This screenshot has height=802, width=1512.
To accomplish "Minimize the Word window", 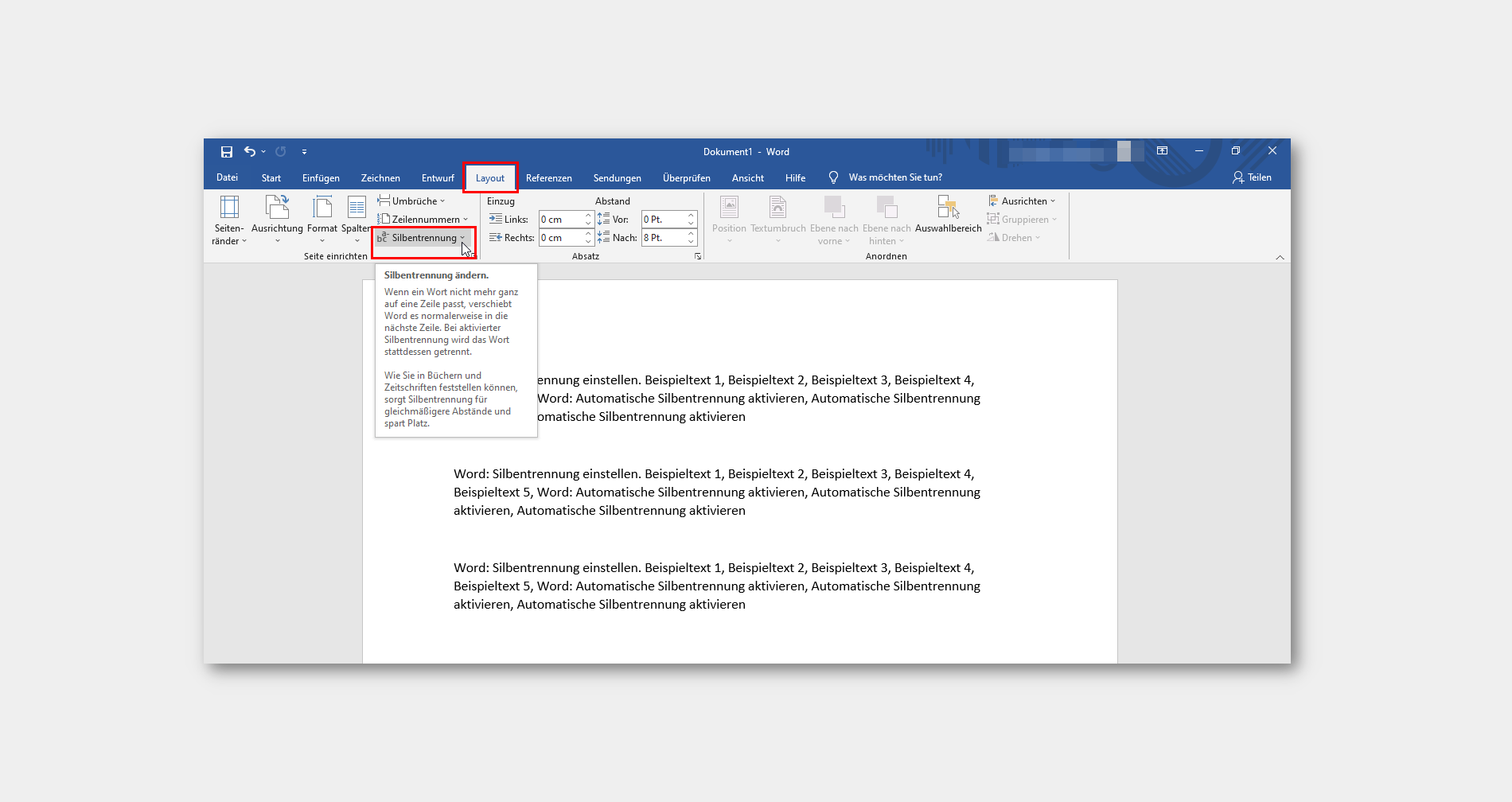I will point(1198,150).
